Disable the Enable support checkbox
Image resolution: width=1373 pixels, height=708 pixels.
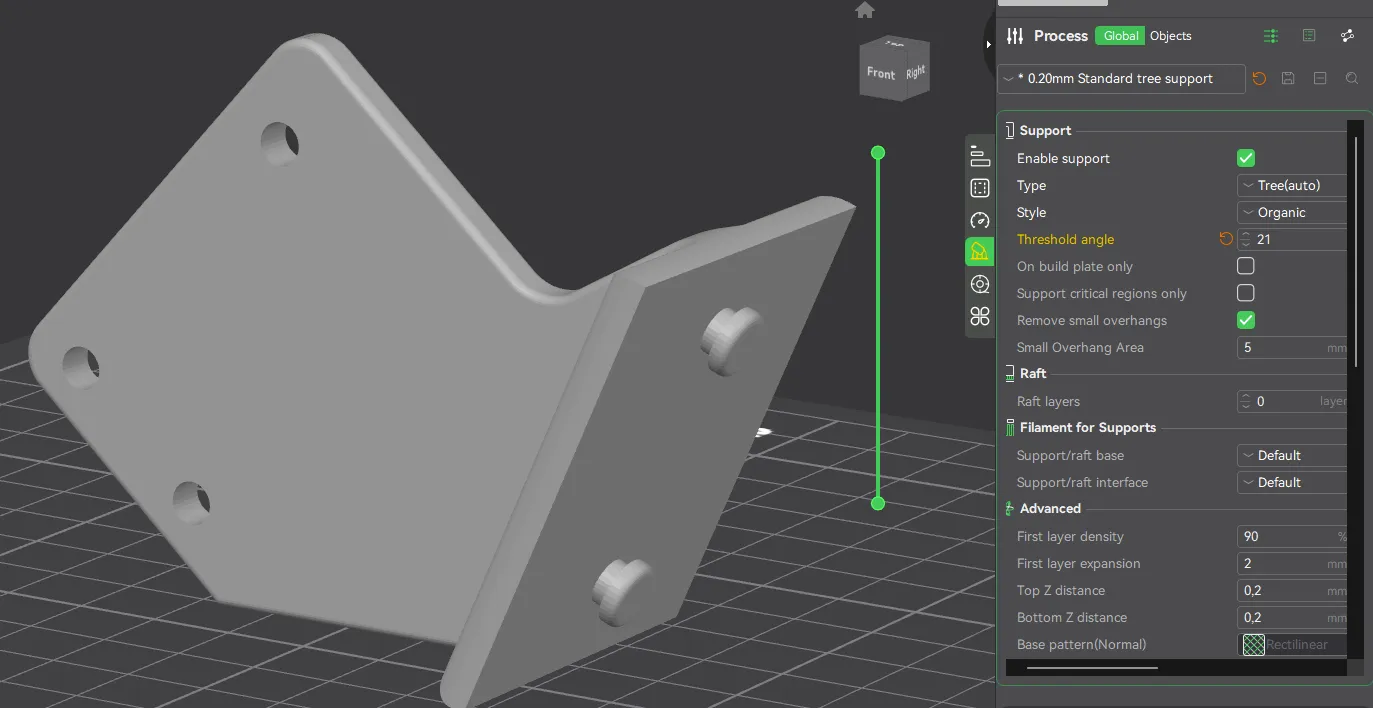1246,158
